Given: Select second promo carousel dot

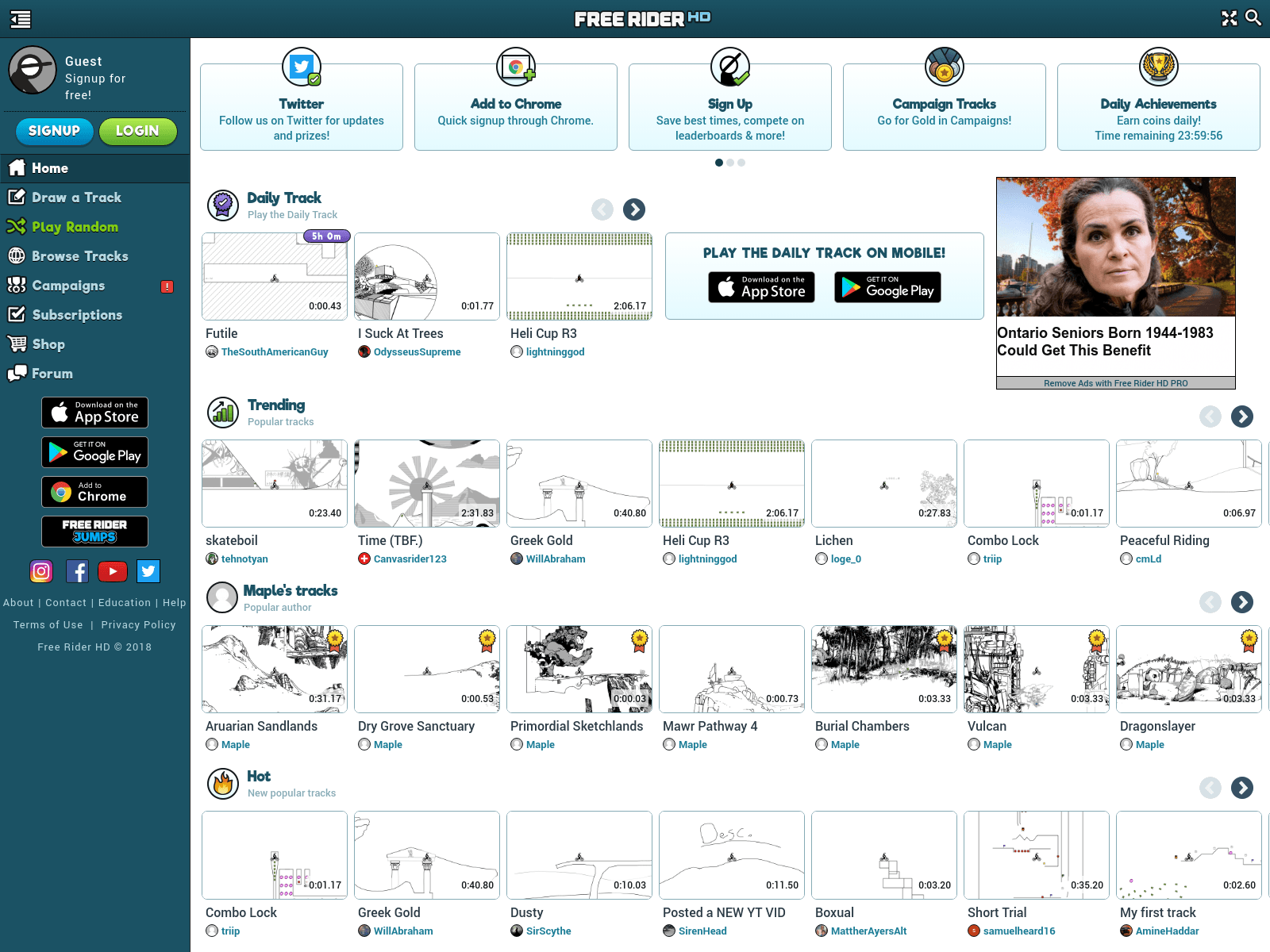Looking at the screenshot, I should tap(730, 163).
